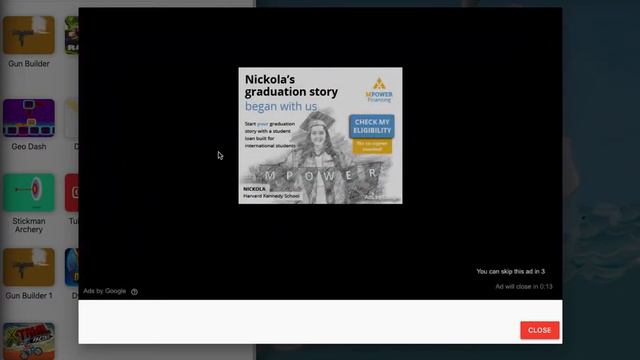
Task: Click NICKOLA name caption in the ad
Action: pyautogui.click(x=254, y=189)
